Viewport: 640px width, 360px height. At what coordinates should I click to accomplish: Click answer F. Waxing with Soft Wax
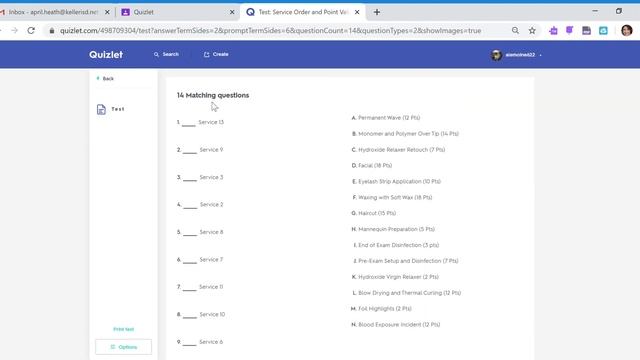click(x=392, y=197)
